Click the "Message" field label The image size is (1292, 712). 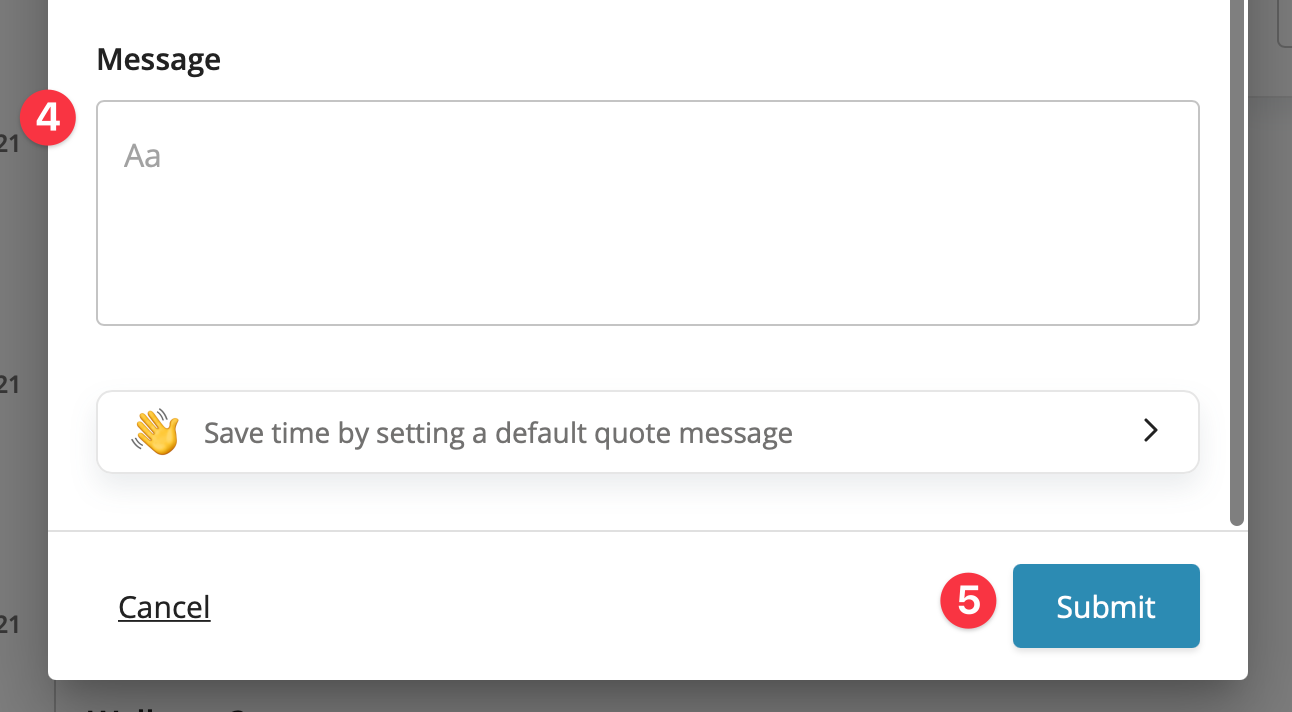[158, 60]
